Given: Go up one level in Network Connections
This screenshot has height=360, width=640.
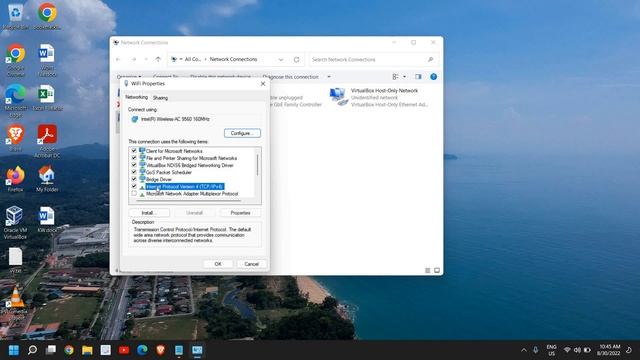Looking at the screenshot, I should 158,60.
